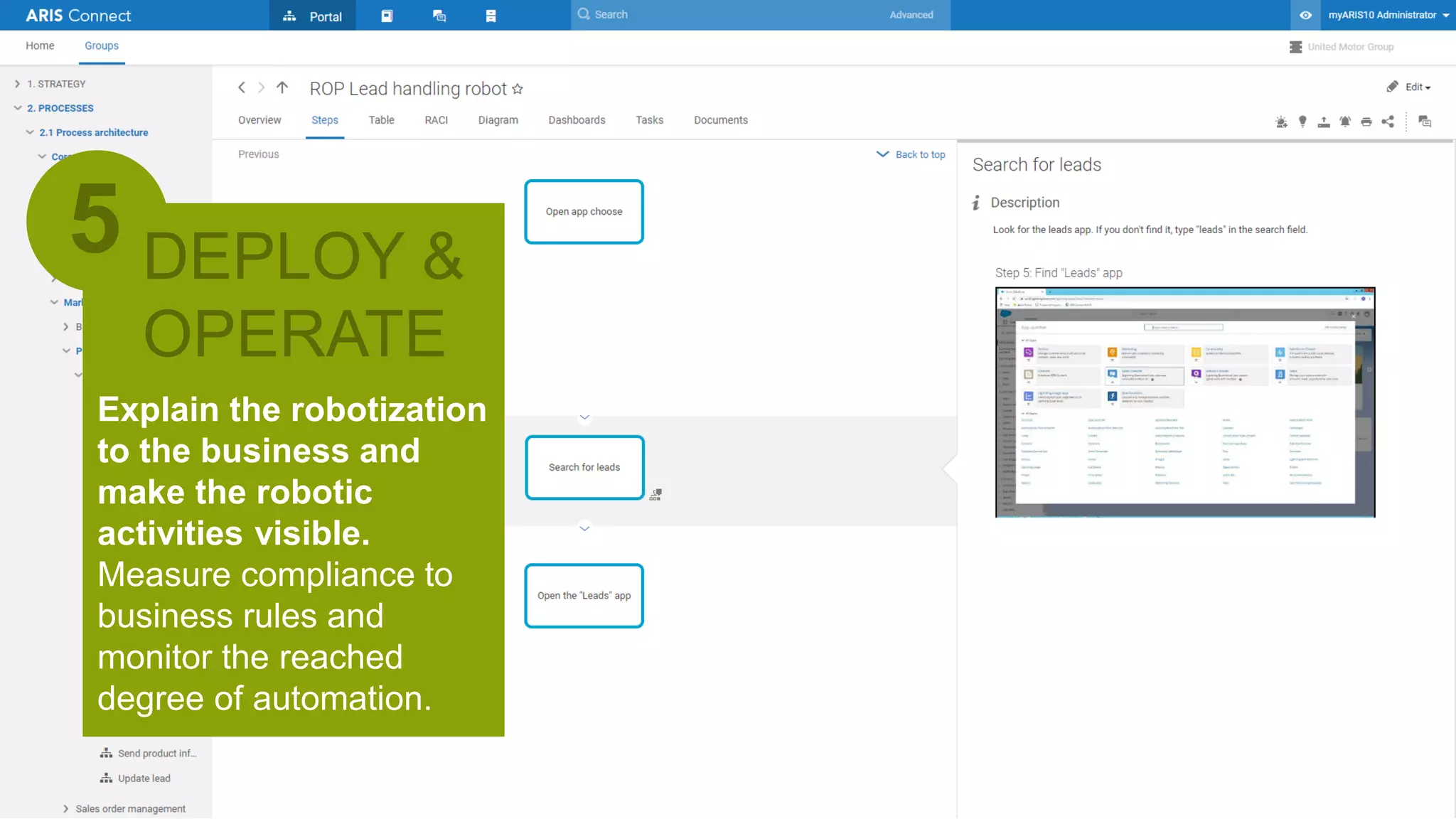Click the lightbulb idea icon
This screenshot has width=1456, height=819.
(x=1302, y=122)
